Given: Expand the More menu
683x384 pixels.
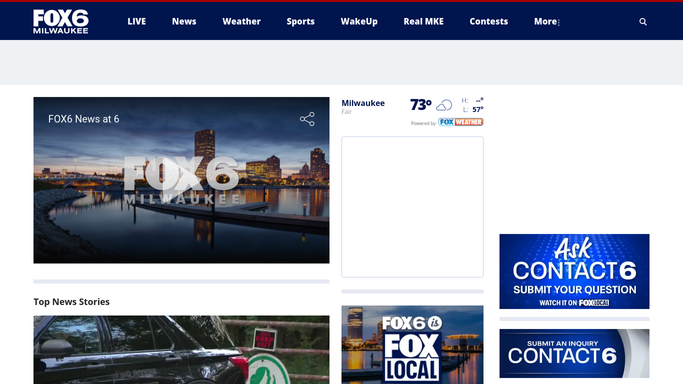Looking at the screenshot, I should pos(547,21).
